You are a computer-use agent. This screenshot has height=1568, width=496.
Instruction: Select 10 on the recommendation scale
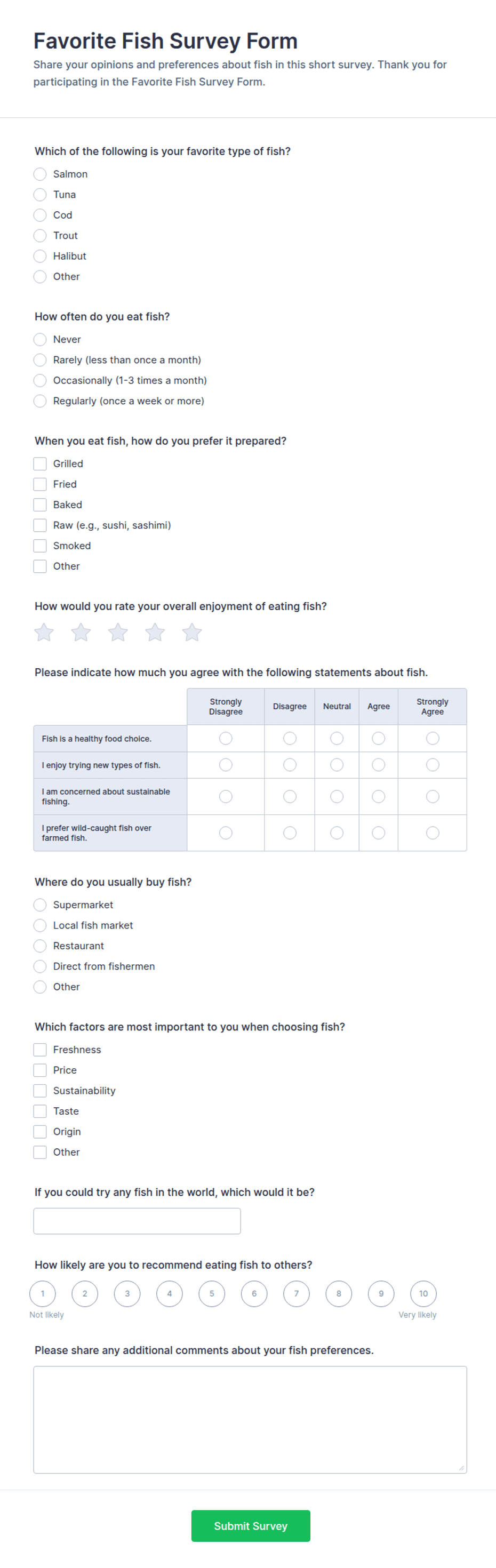[423, 1293]
